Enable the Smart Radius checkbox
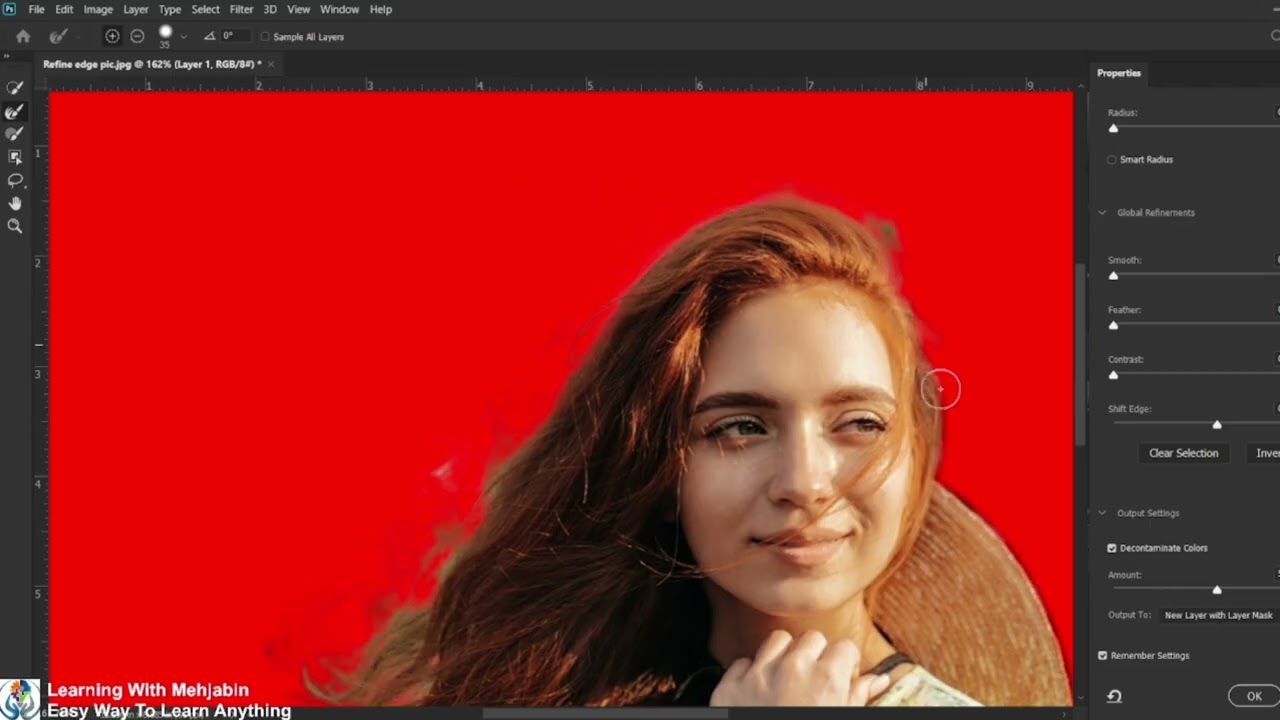The height and width of the screenshot is (720, 1280). coord(1112,160)
